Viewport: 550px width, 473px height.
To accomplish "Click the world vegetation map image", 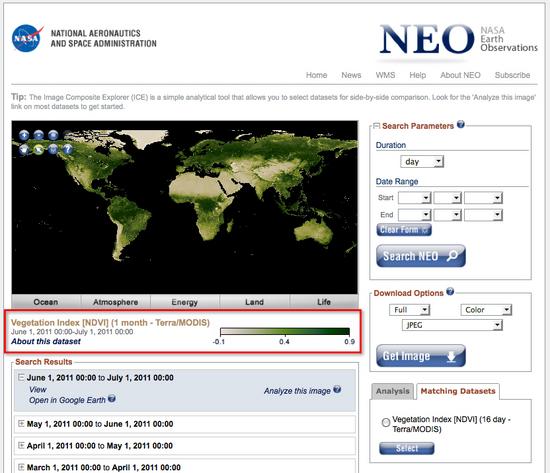I will point(185,207).
